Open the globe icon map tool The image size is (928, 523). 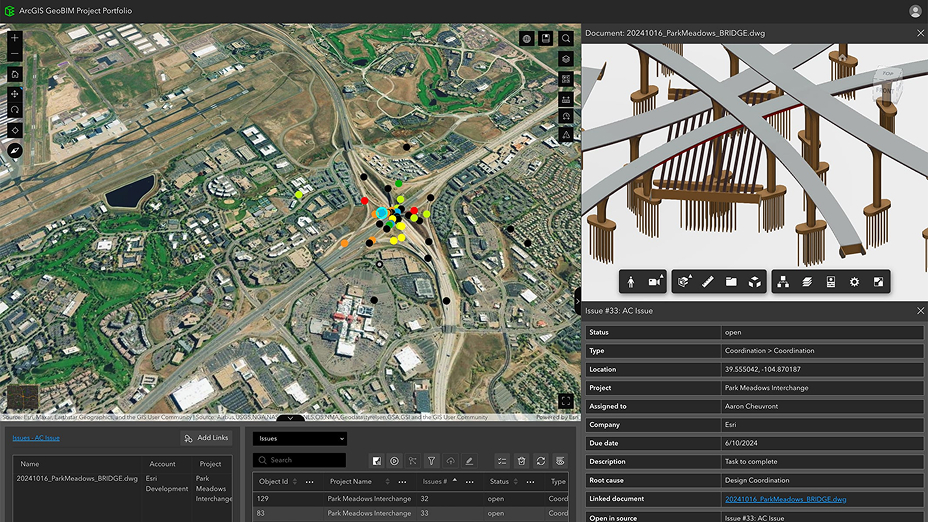click(526, 38)
